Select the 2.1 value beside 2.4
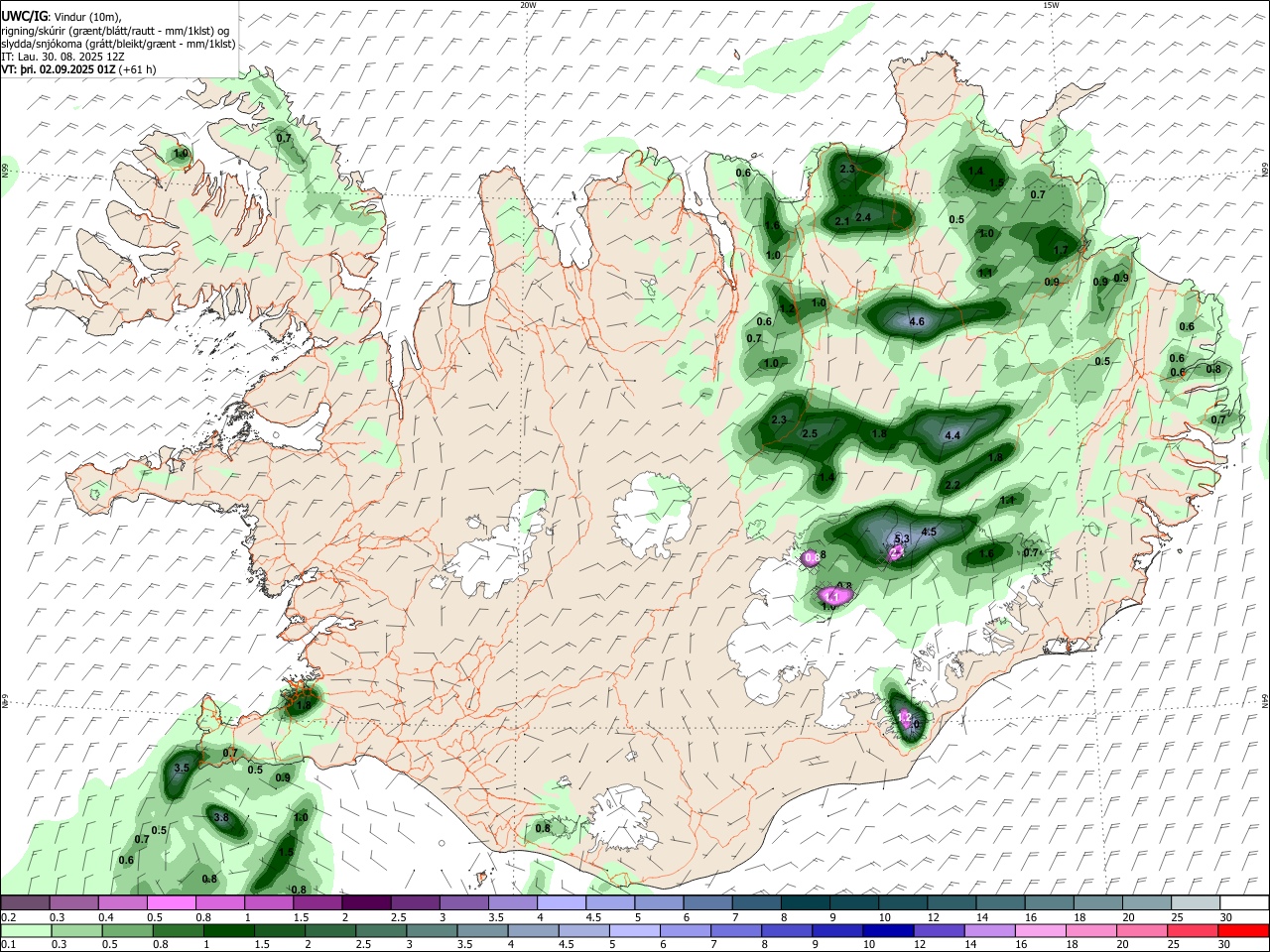The image size is (1270, 952). click(841, 221)
